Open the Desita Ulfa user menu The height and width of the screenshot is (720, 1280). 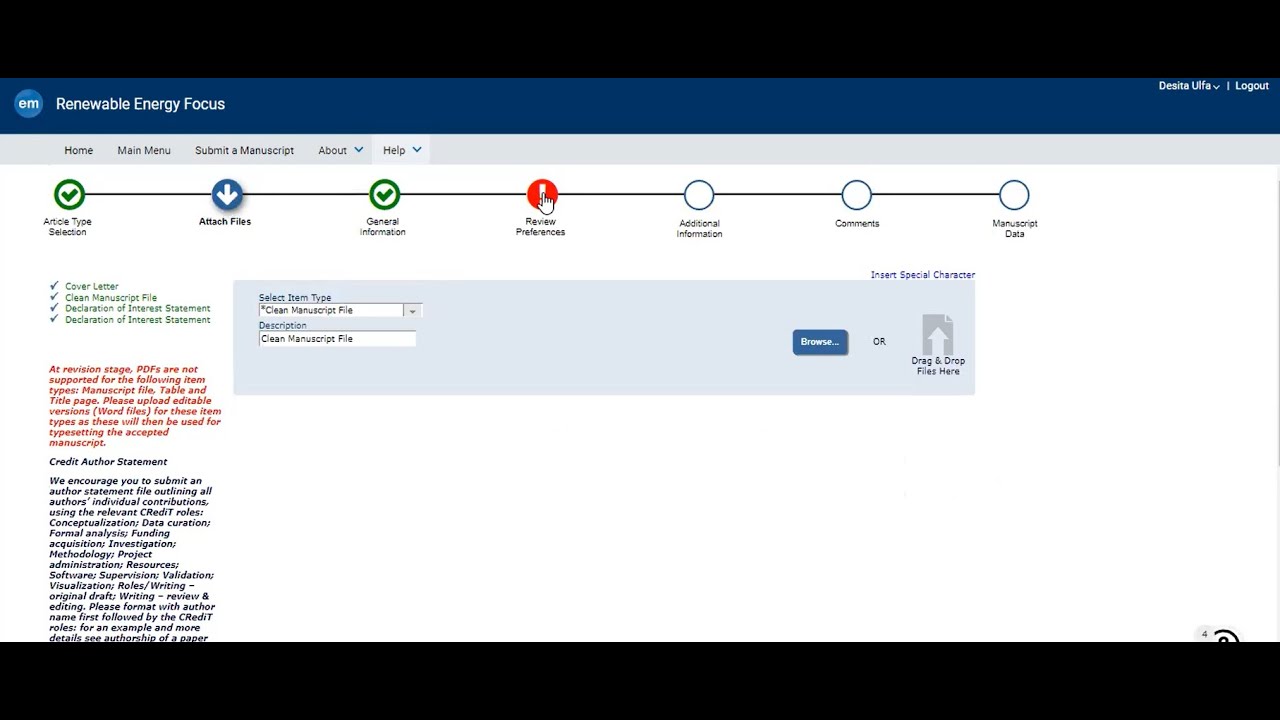click(1189, 86)
